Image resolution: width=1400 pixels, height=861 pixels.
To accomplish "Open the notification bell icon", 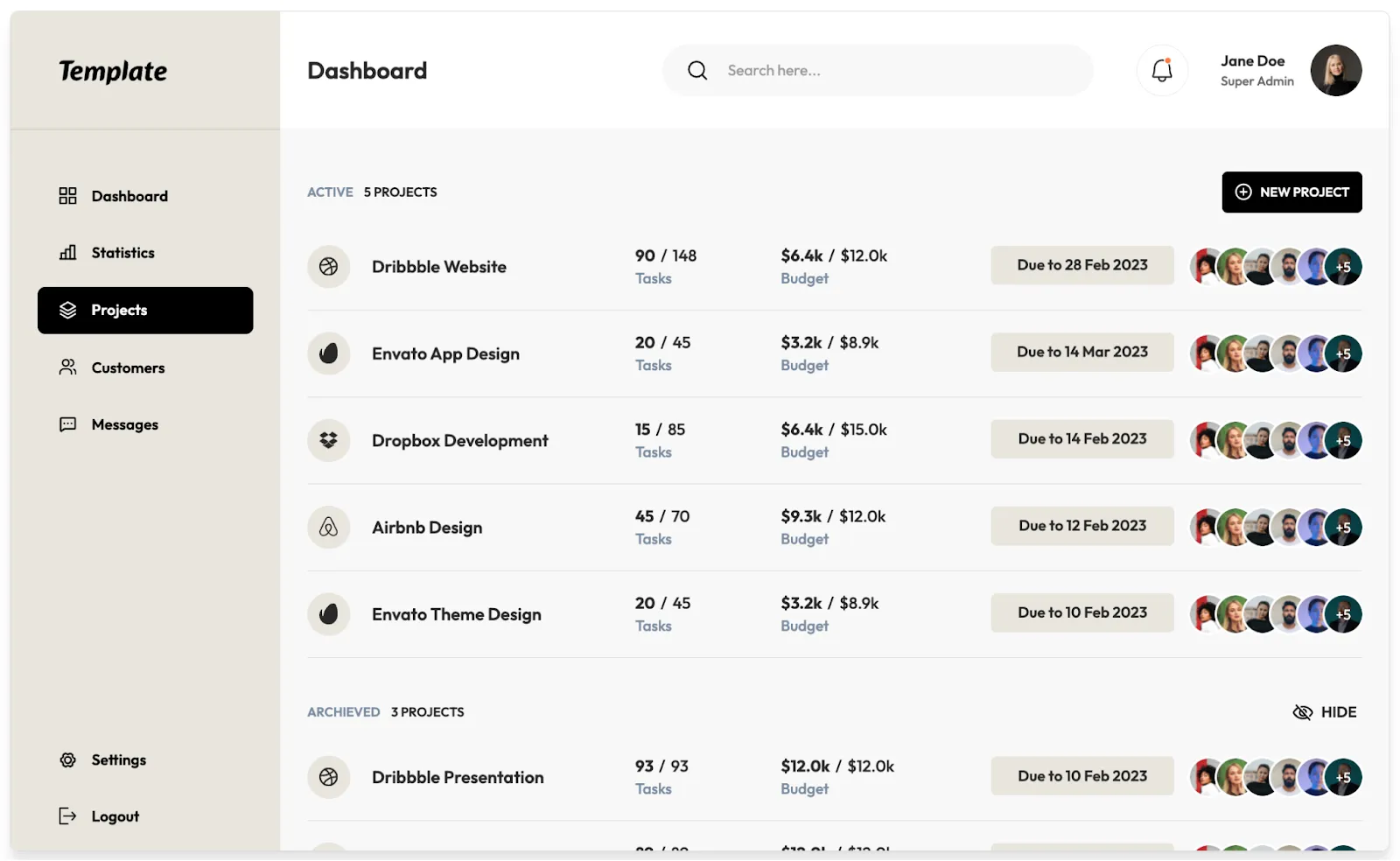I will [1161, 70].
